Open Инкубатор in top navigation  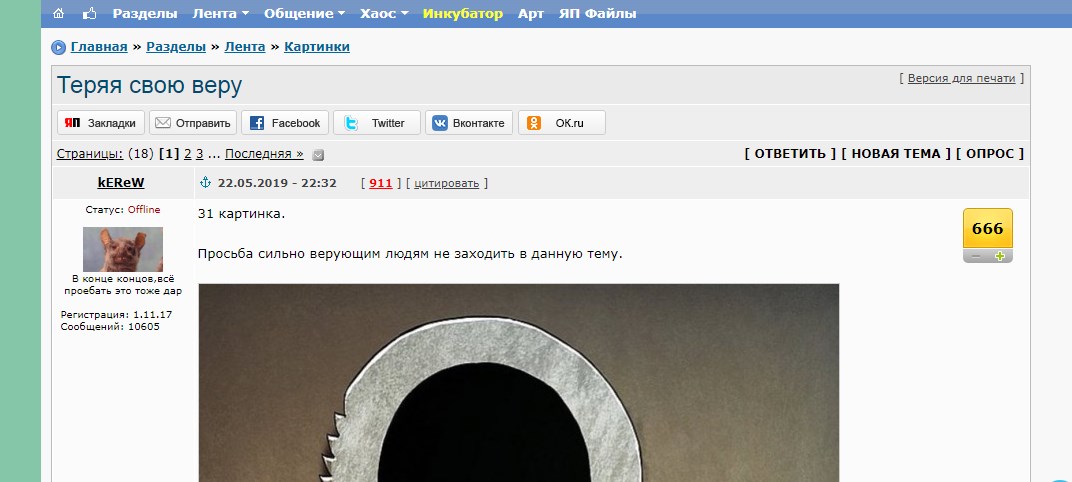463,14
